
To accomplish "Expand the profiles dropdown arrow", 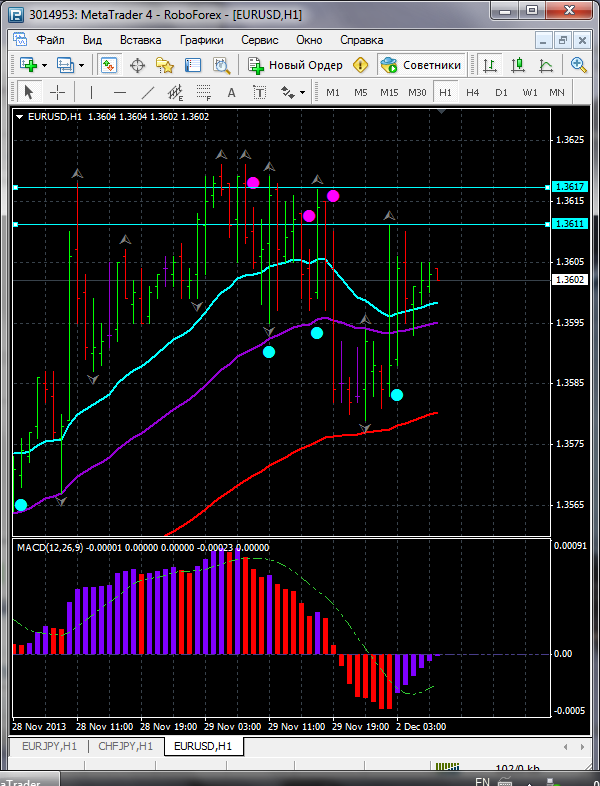I will point(82,65).
